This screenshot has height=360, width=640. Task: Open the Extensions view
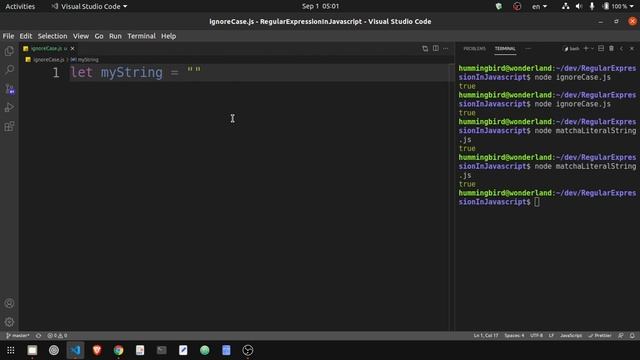point(9,126)
